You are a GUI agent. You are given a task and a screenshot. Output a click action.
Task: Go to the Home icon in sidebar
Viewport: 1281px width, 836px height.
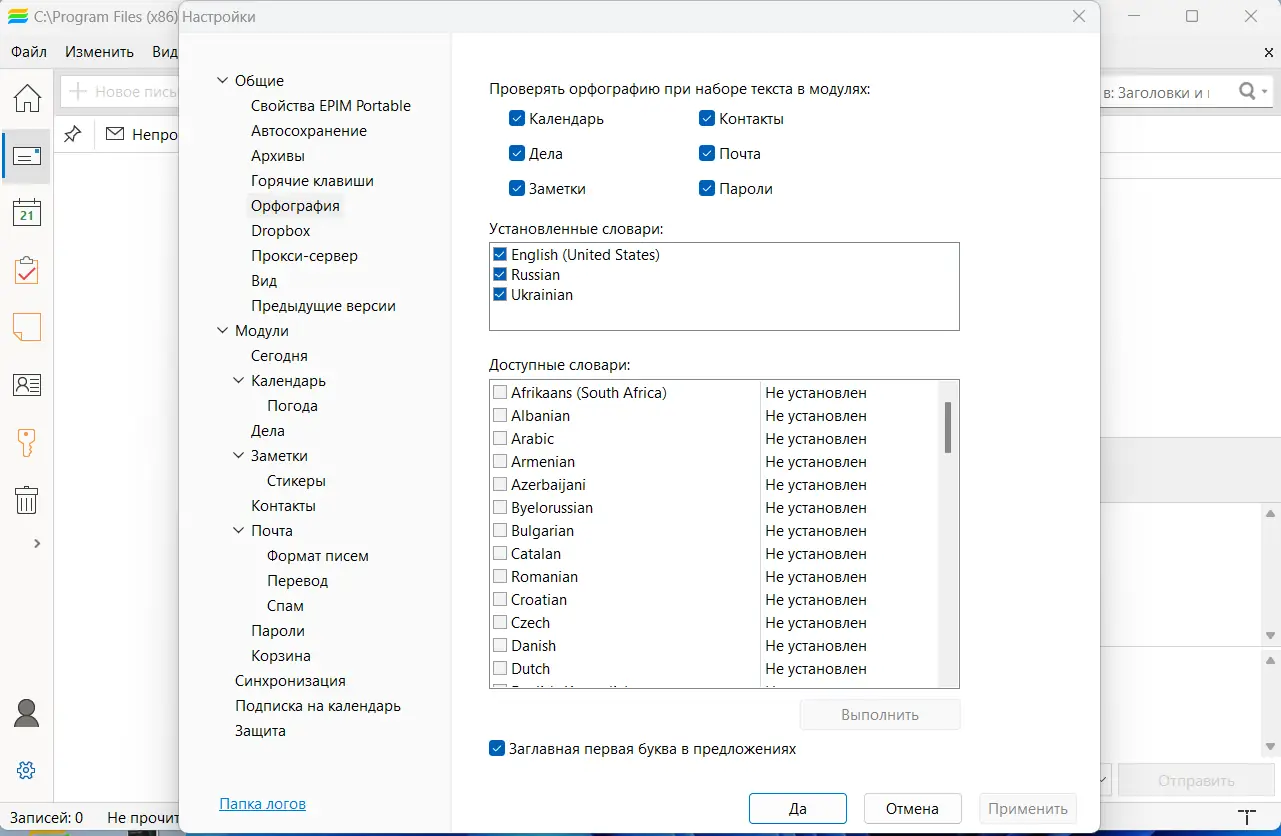[27, 98]
